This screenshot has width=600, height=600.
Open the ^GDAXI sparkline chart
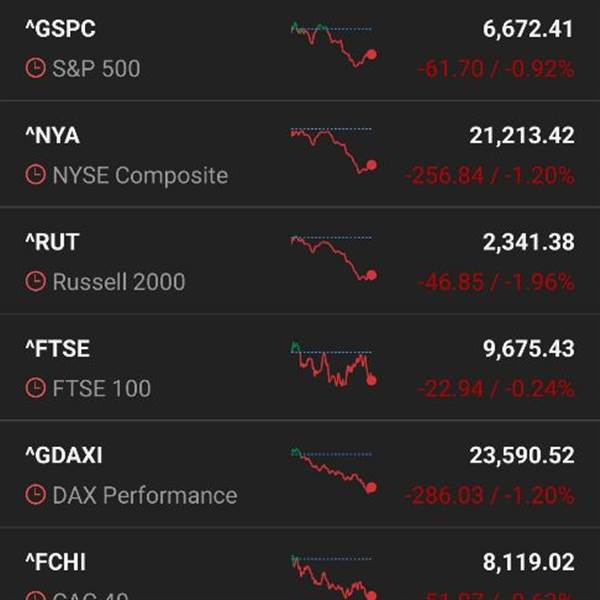(333, 470)
